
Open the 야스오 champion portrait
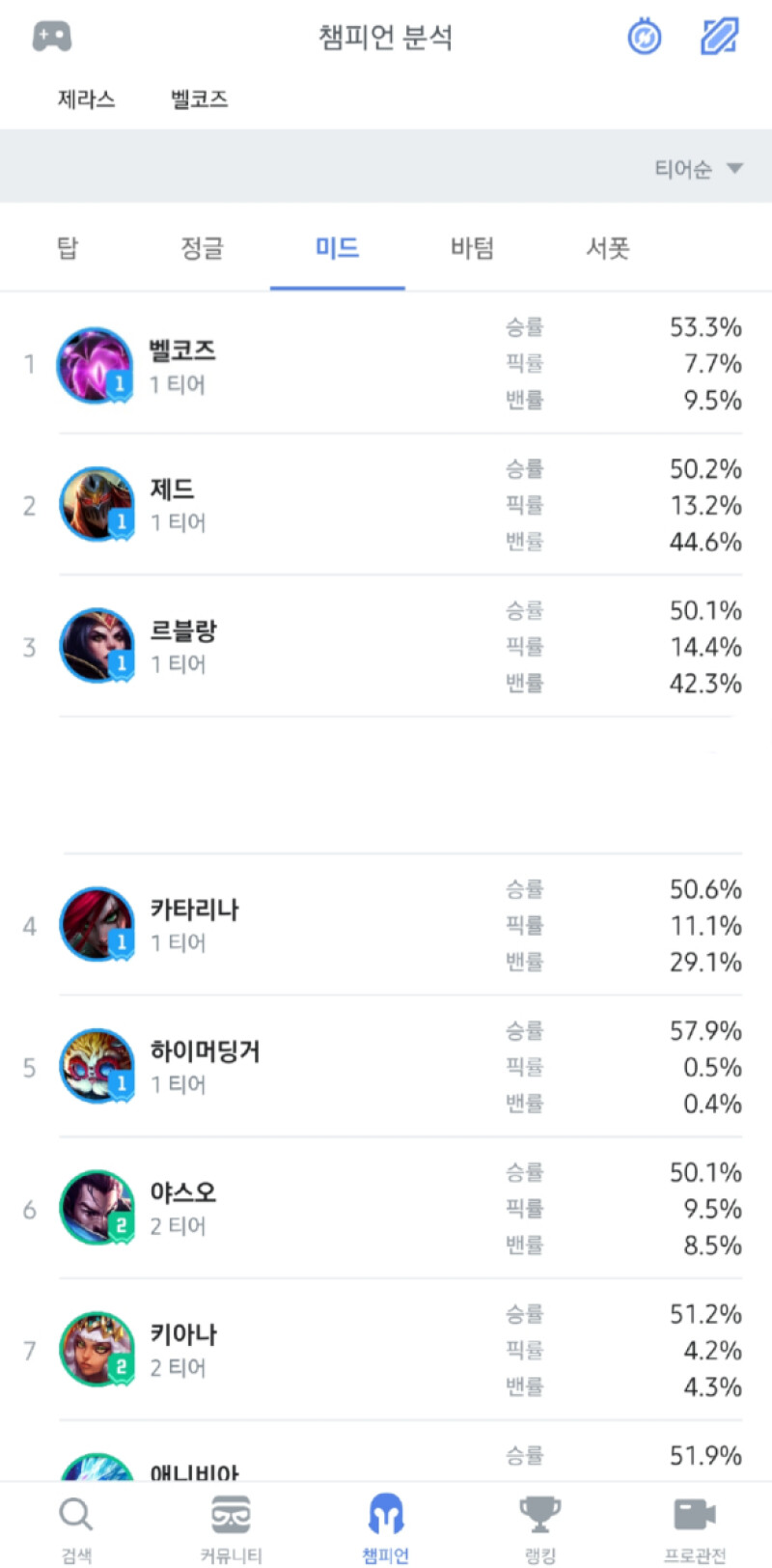96,1208
